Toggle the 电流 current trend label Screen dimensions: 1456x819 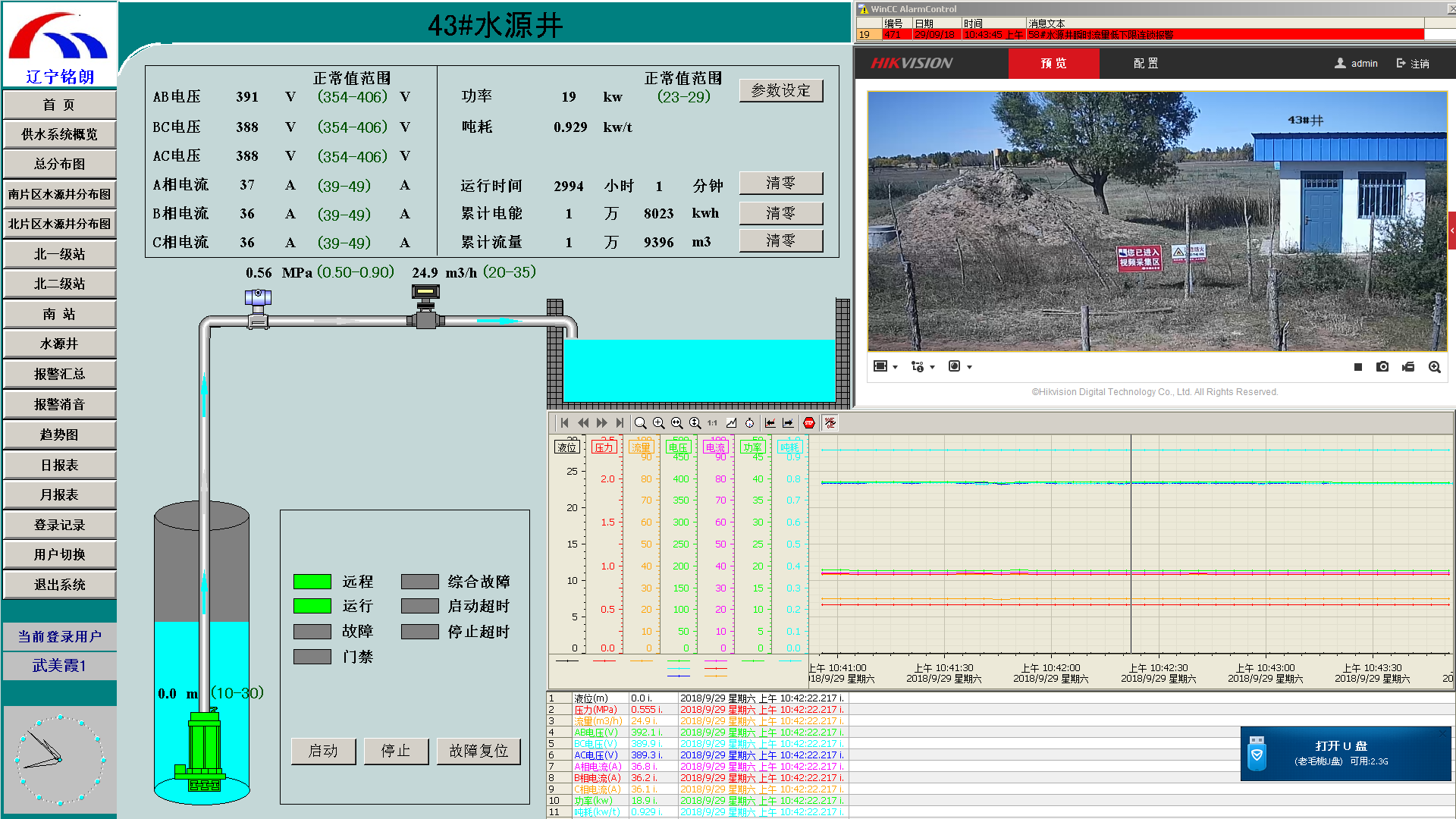715,447
